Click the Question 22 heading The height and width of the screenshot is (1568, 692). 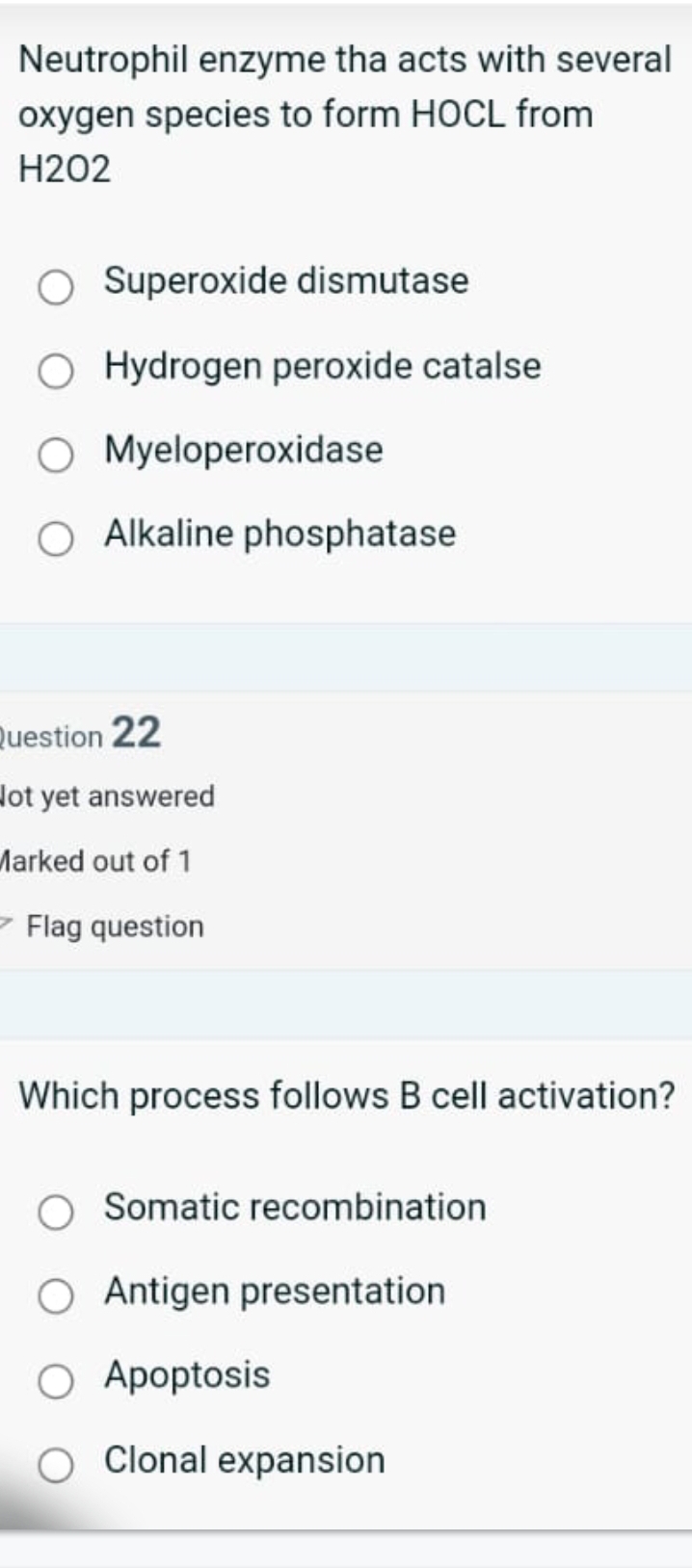click(x=82, y=734)
